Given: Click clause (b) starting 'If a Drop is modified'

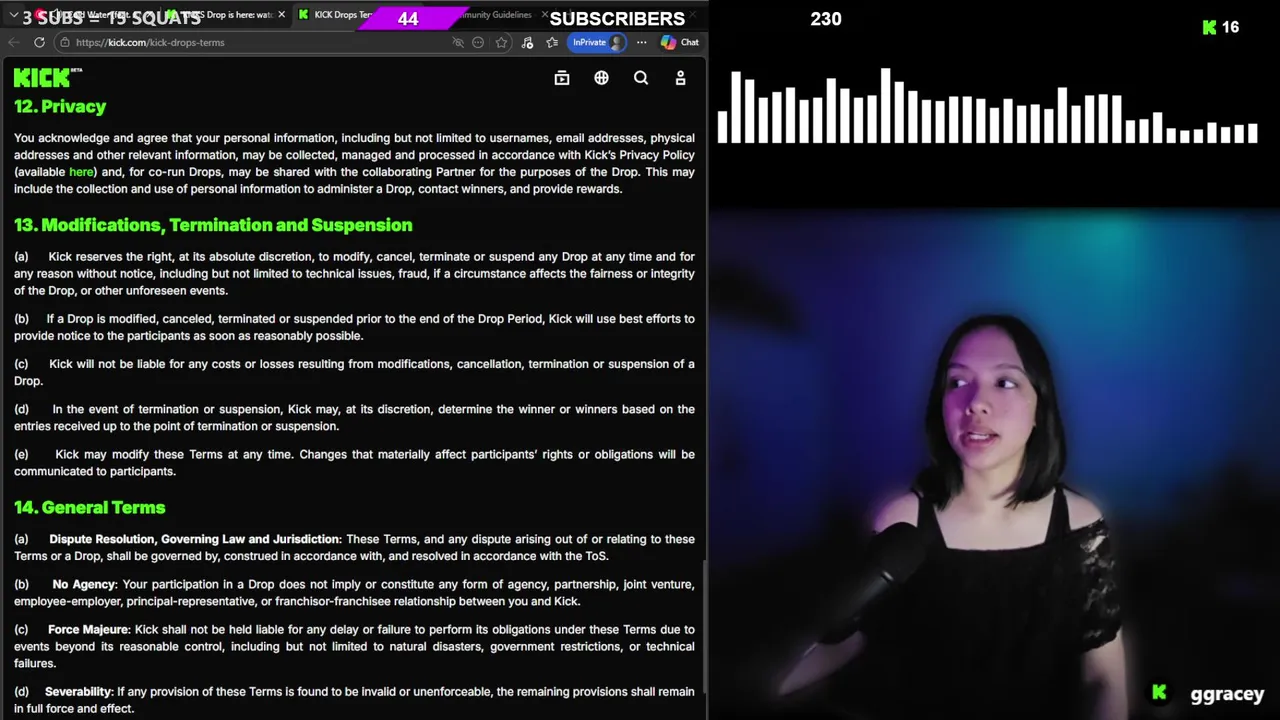Looking at the screenshot, I should click(x=354, y=327).
